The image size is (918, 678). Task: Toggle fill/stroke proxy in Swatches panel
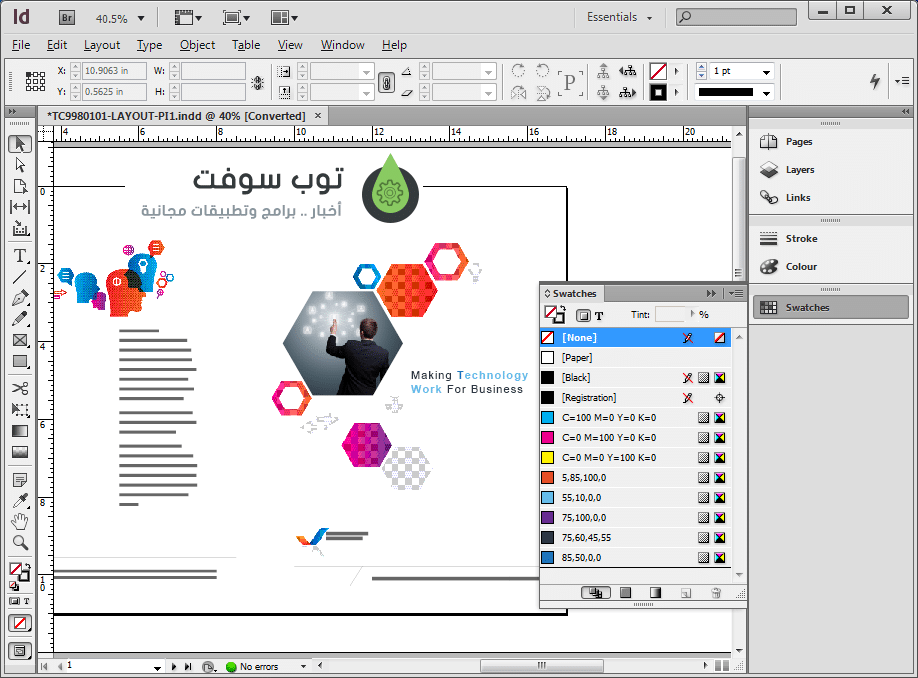tap(554, 314)
